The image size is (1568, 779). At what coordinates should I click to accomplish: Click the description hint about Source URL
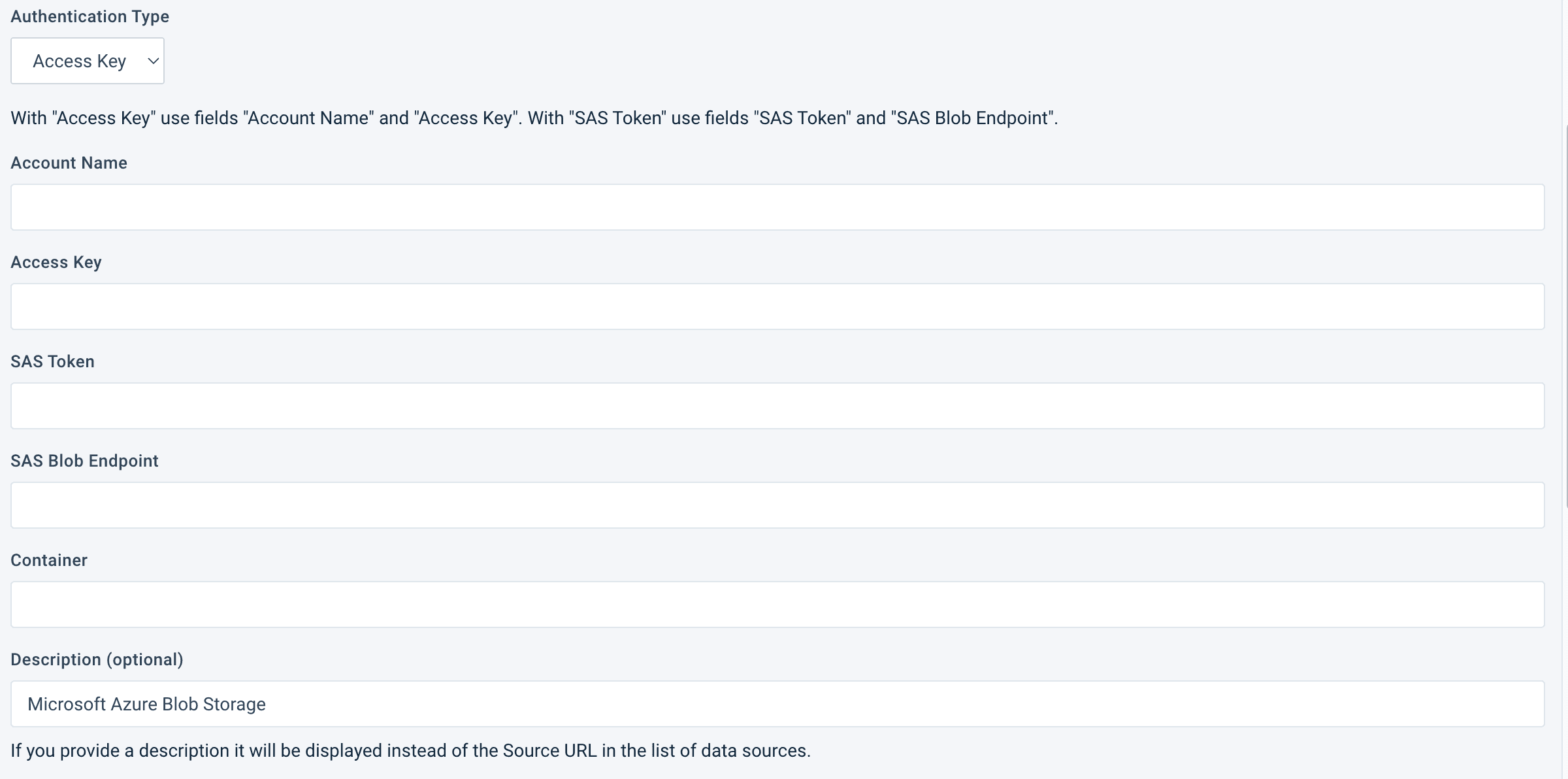pyautogui.click(x=410, y=750)
